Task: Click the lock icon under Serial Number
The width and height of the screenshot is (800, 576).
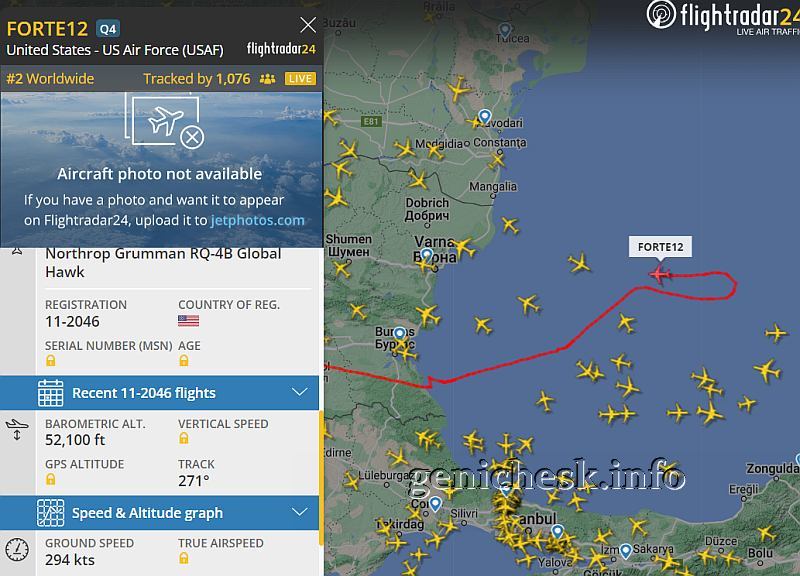Action: (51, 361)
